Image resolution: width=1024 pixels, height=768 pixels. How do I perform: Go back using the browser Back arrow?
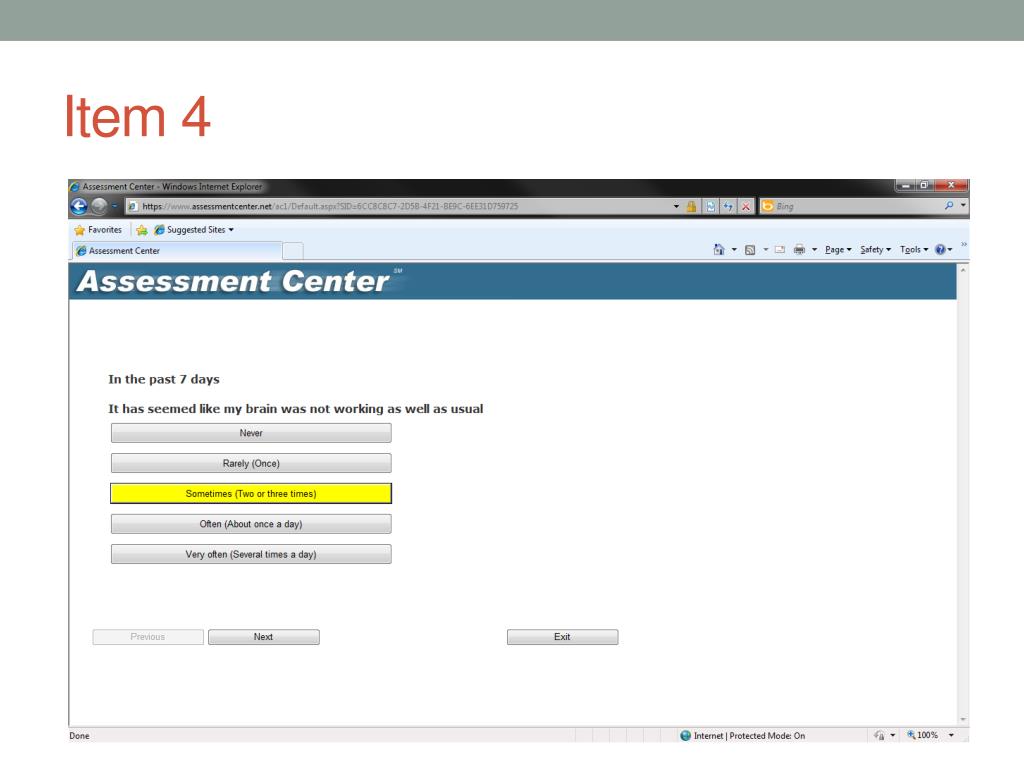79,206
